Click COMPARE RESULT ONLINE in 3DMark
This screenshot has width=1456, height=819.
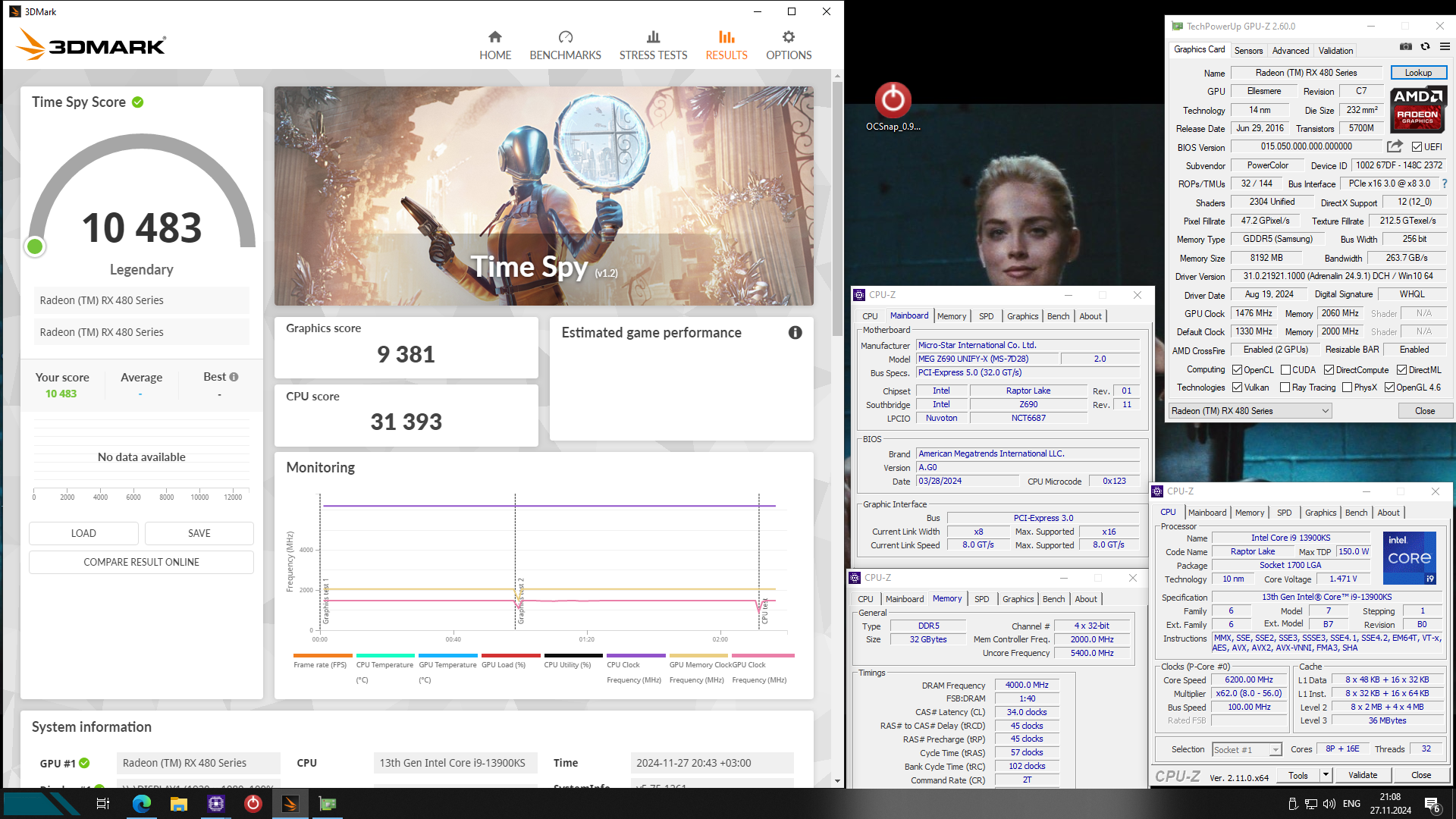click(x=141, y=562)
